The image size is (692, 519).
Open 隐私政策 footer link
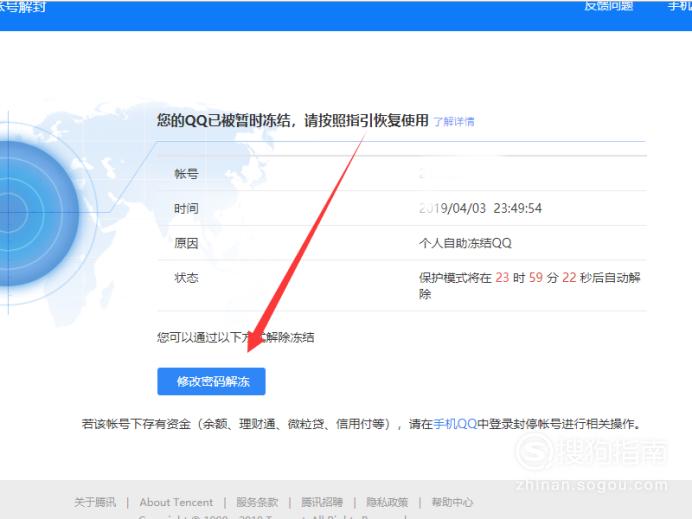pyautogui.click(x=387, y=502)
